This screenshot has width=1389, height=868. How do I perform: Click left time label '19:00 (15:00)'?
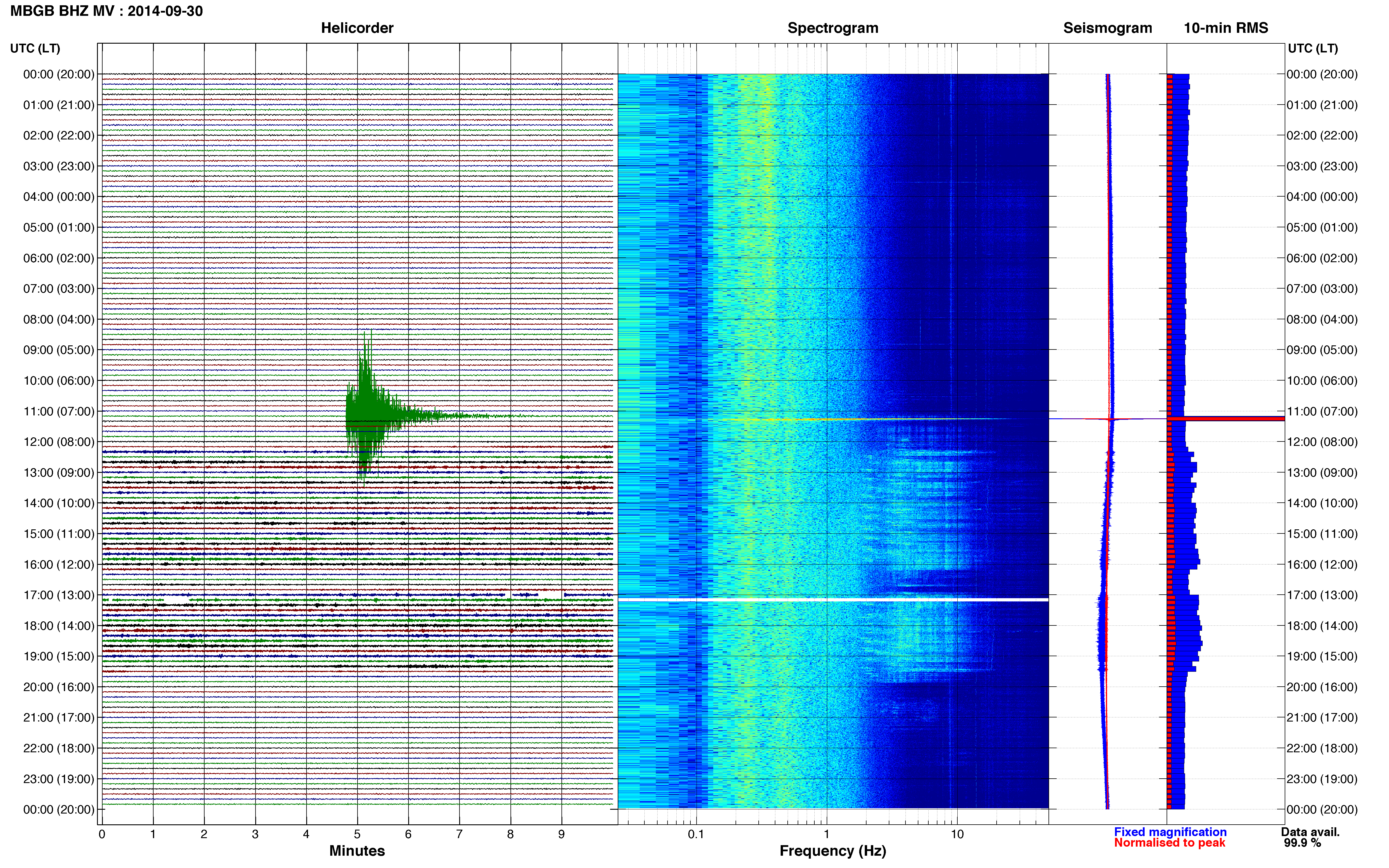59,656
